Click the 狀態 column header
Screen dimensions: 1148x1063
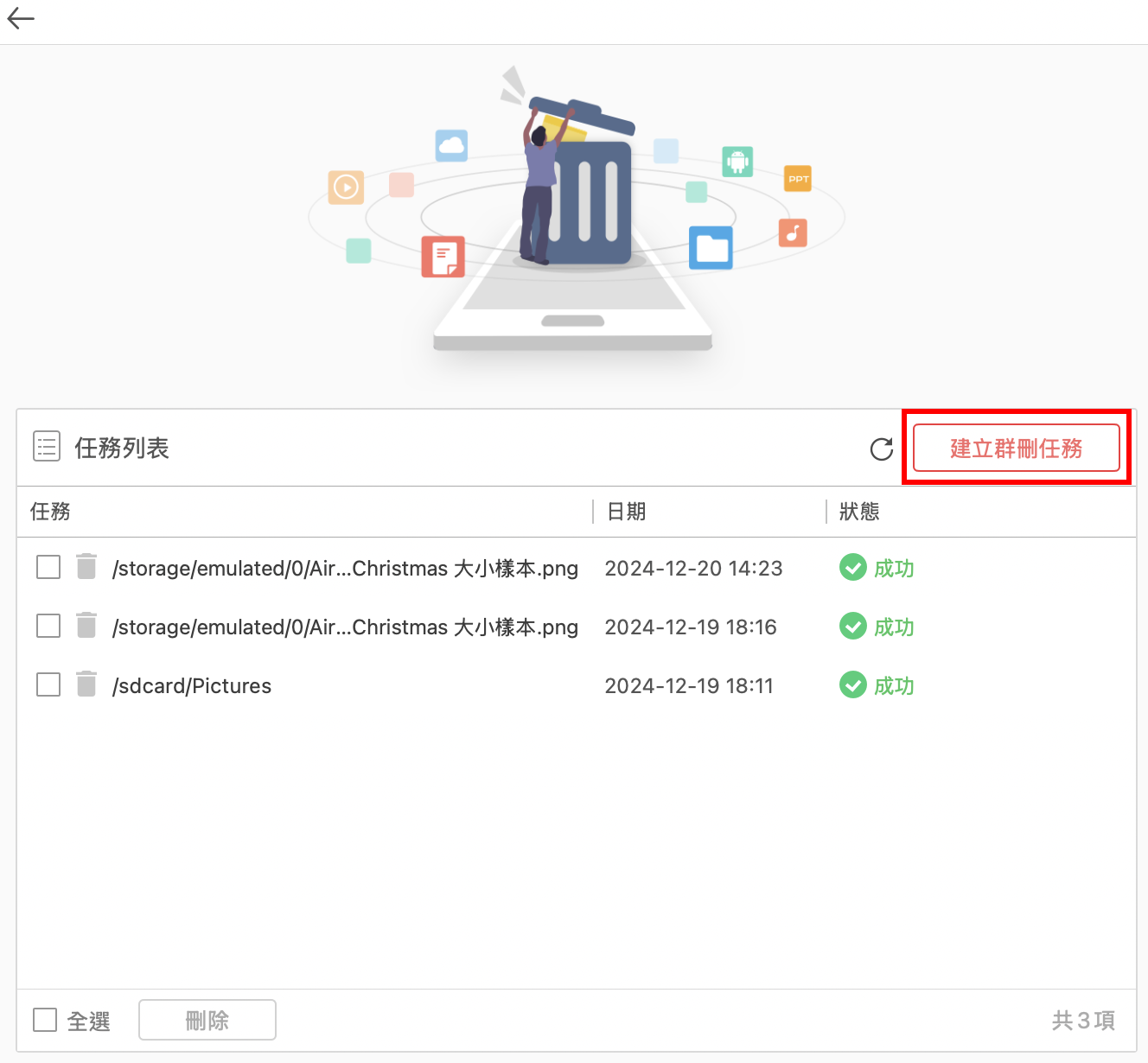(x=859, y=512)
